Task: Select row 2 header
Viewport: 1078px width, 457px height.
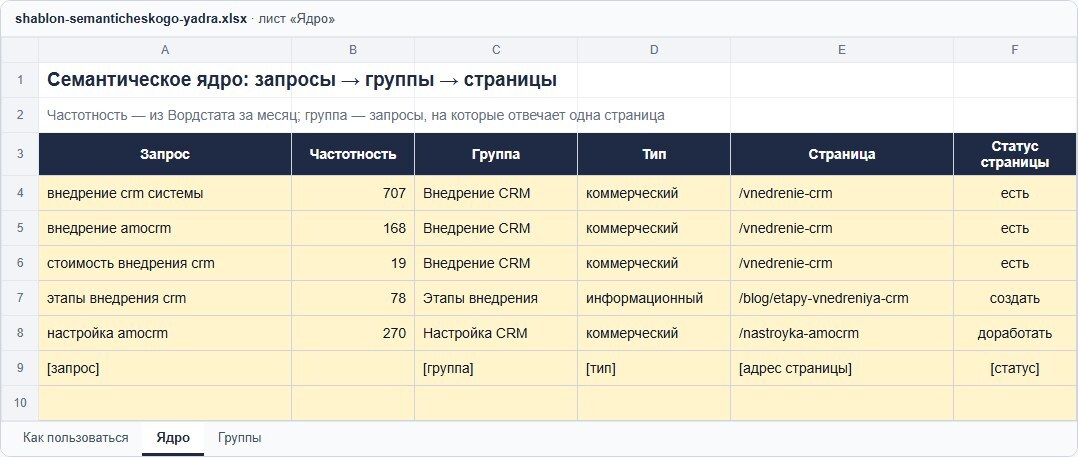Action: coord(20,115)
